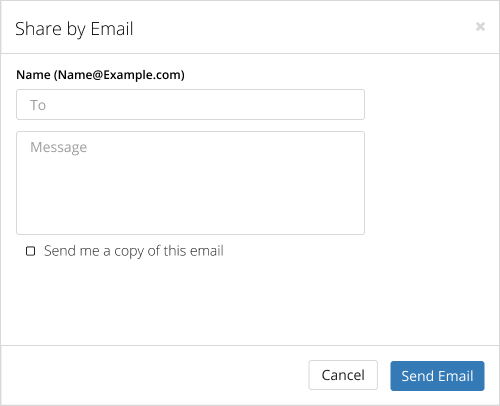Screen dimensions: 500x406
Task: Click the 'Message' placeholder text
Action: (59, 147)
